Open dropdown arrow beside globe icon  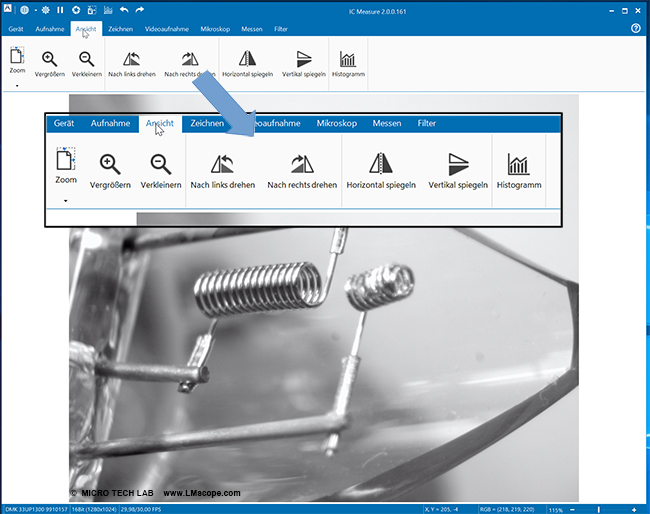pos(33,10)
